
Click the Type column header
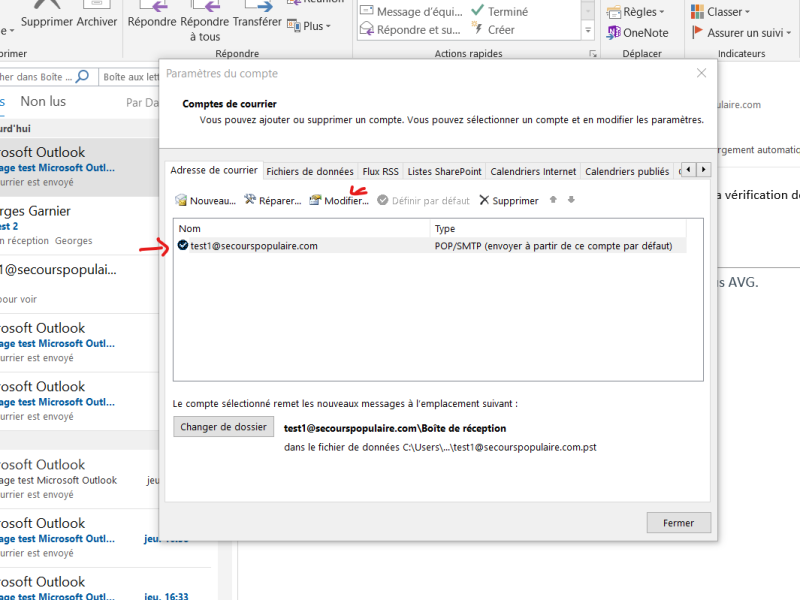pyautogui.click(x=558, y=229)
